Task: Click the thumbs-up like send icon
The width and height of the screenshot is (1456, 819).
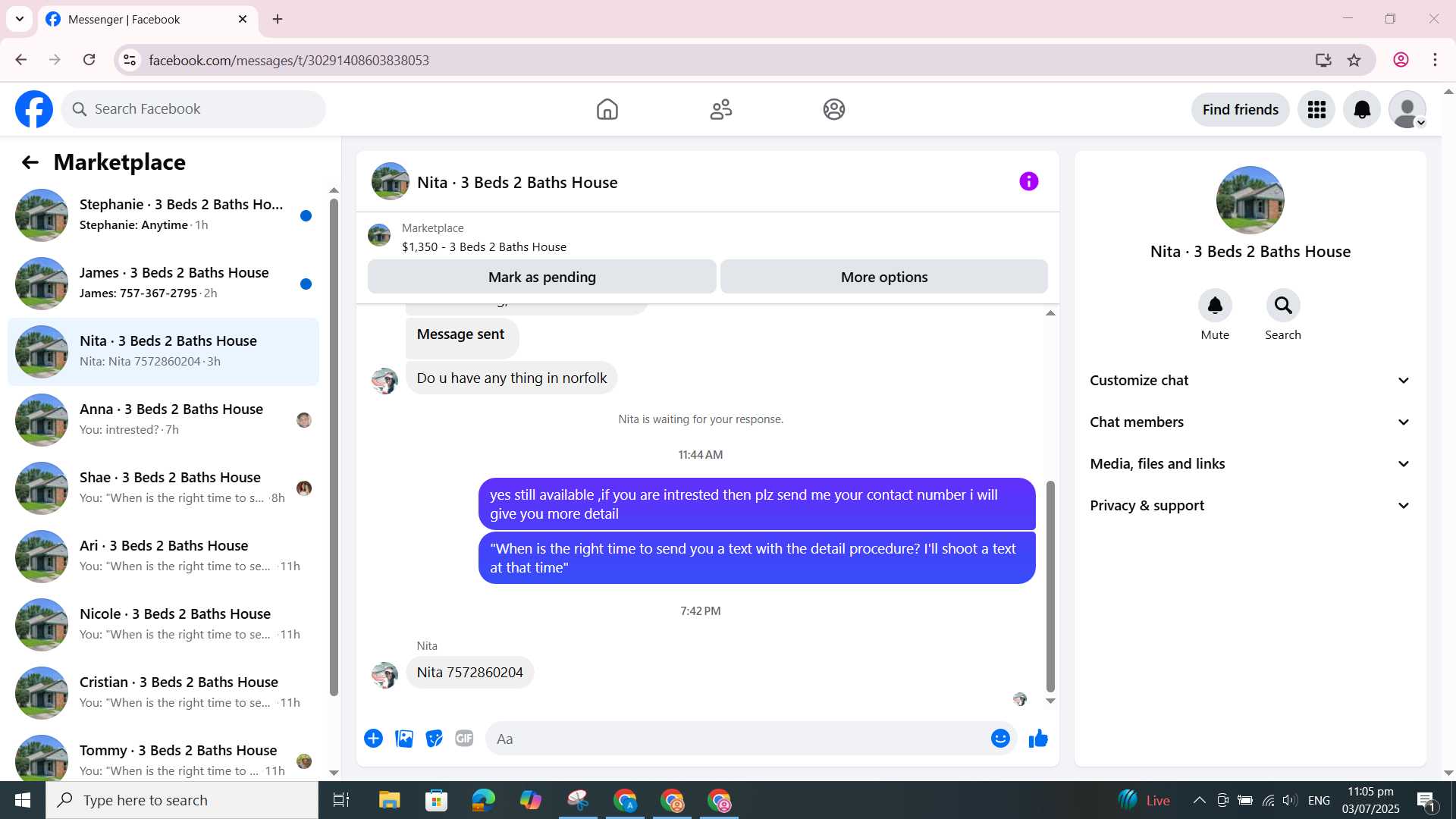Action: [x=1038, y=739]
